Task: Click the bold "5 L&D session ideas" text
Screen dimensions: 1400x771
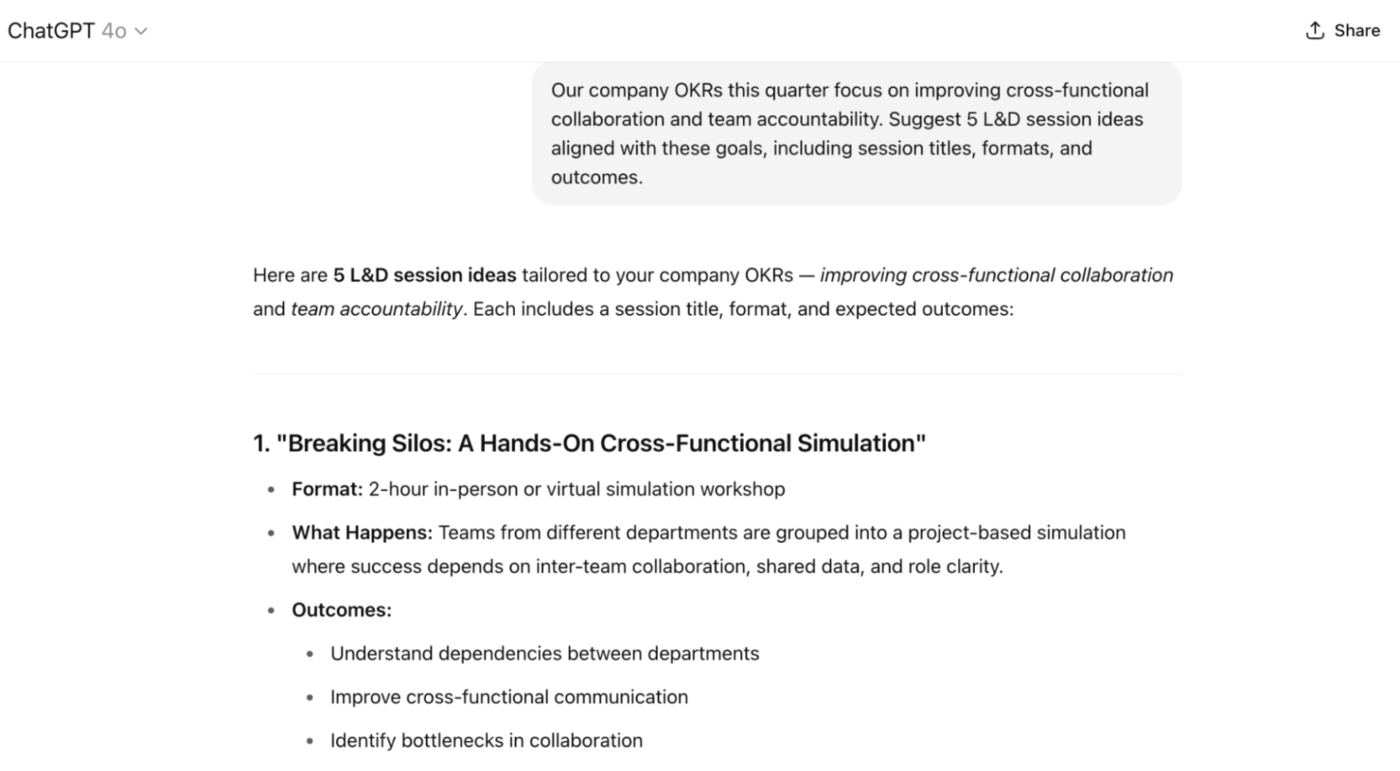Action: (425, 275)
